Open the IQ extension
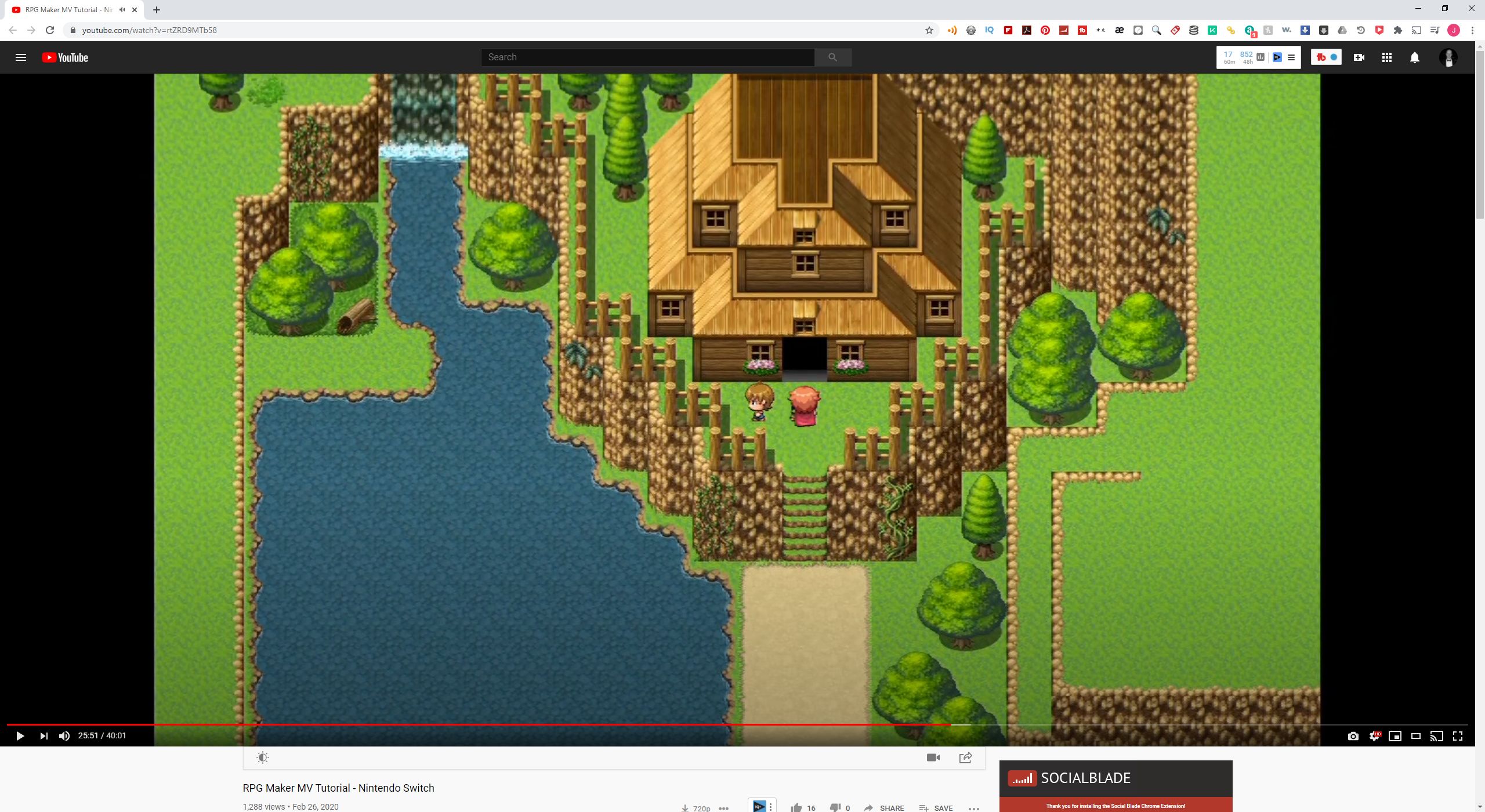The image size is (1485, 812). tap(990, 30)
